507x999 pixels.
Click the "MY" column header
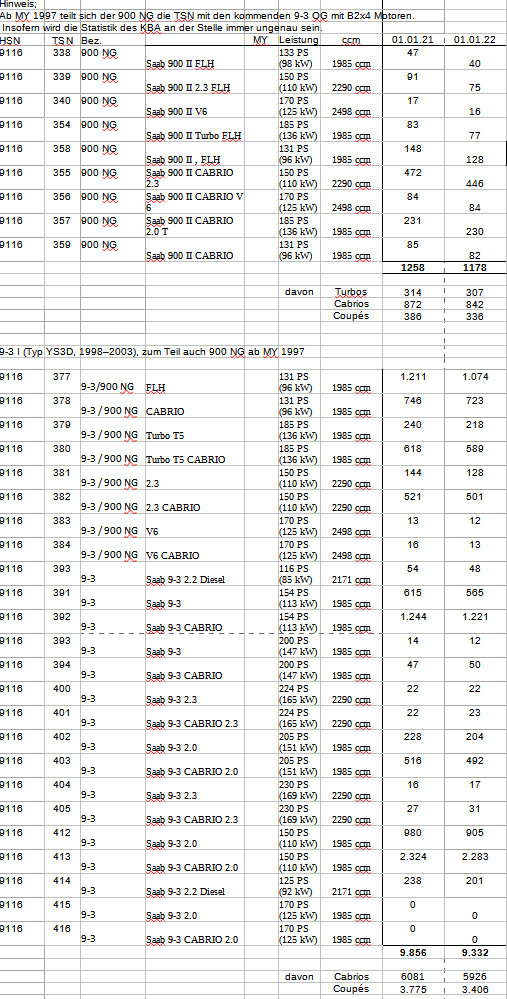pyautogui.click(x=261, y=41)
